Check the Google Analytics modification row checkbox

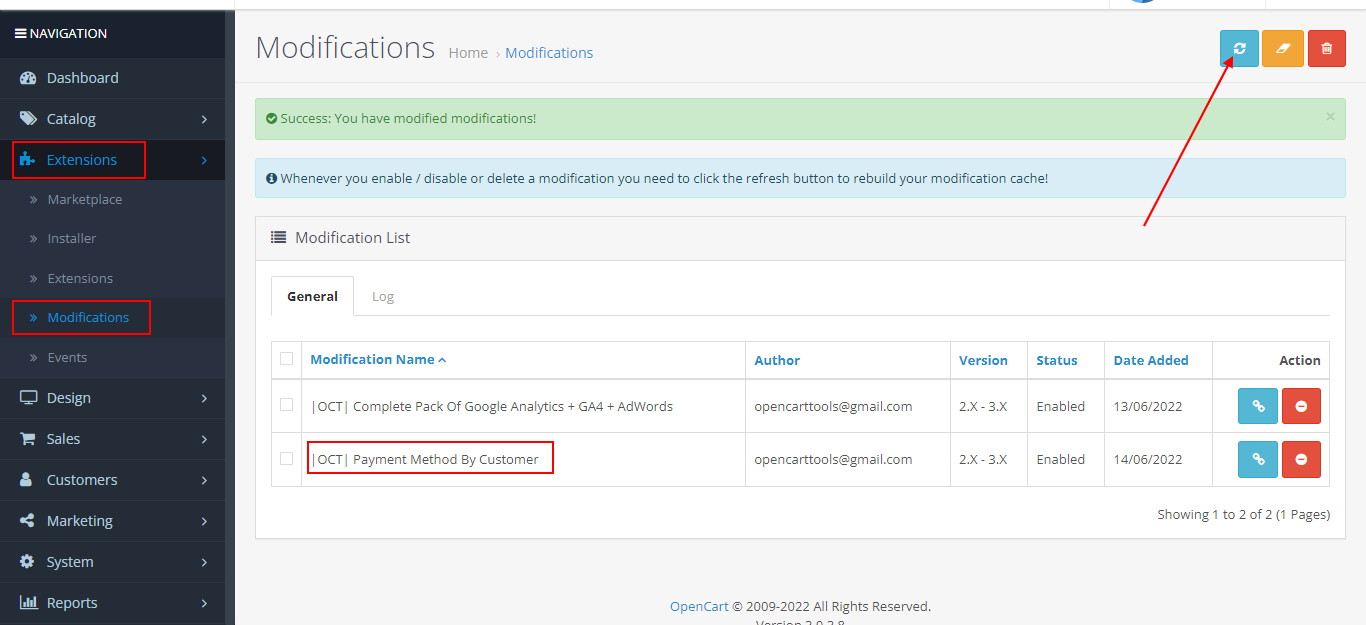(x=287, y=405)
